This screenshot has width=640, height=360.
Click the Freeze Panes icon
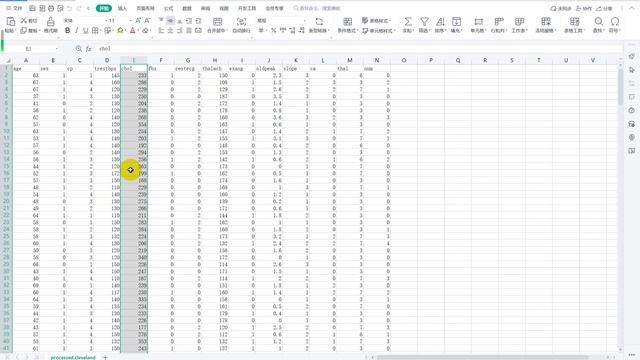point(546,22)
